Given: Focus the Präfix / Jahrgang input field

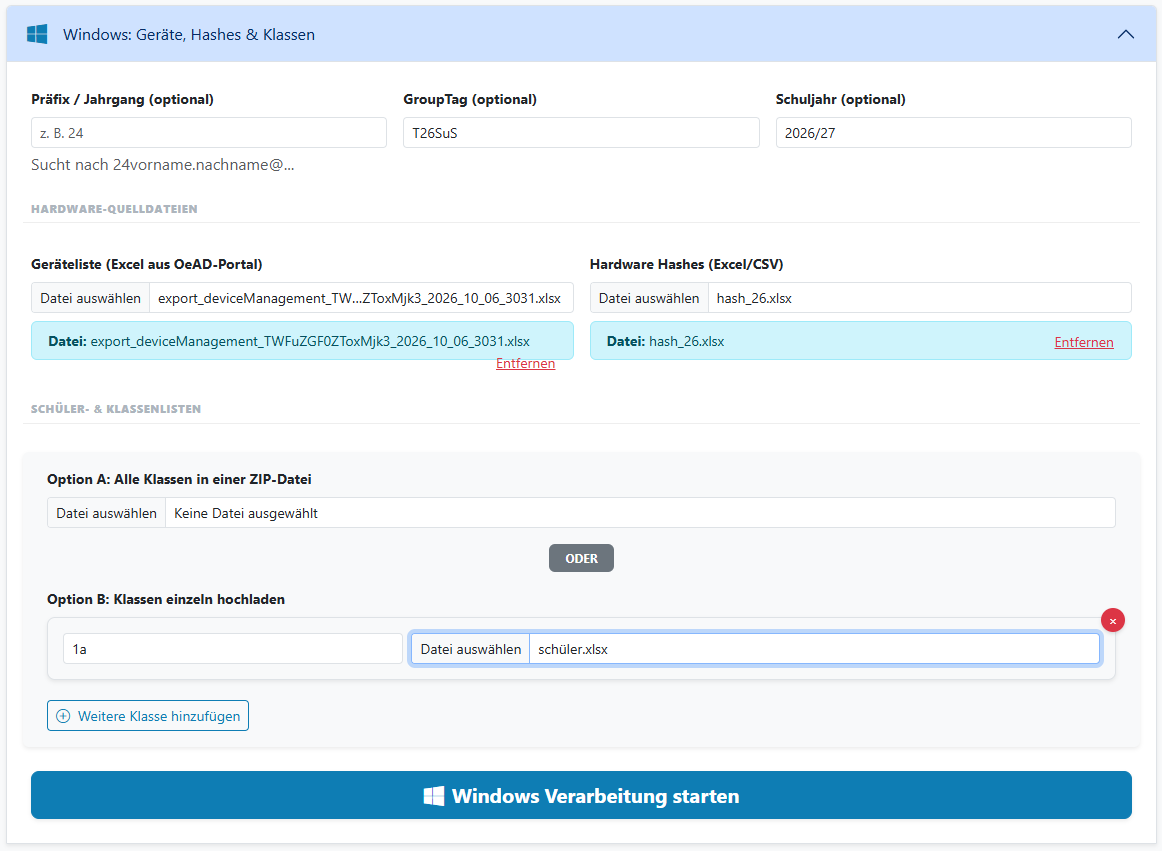Looking at the screenshot, I should pyautogui.click(x=208, y=133).
